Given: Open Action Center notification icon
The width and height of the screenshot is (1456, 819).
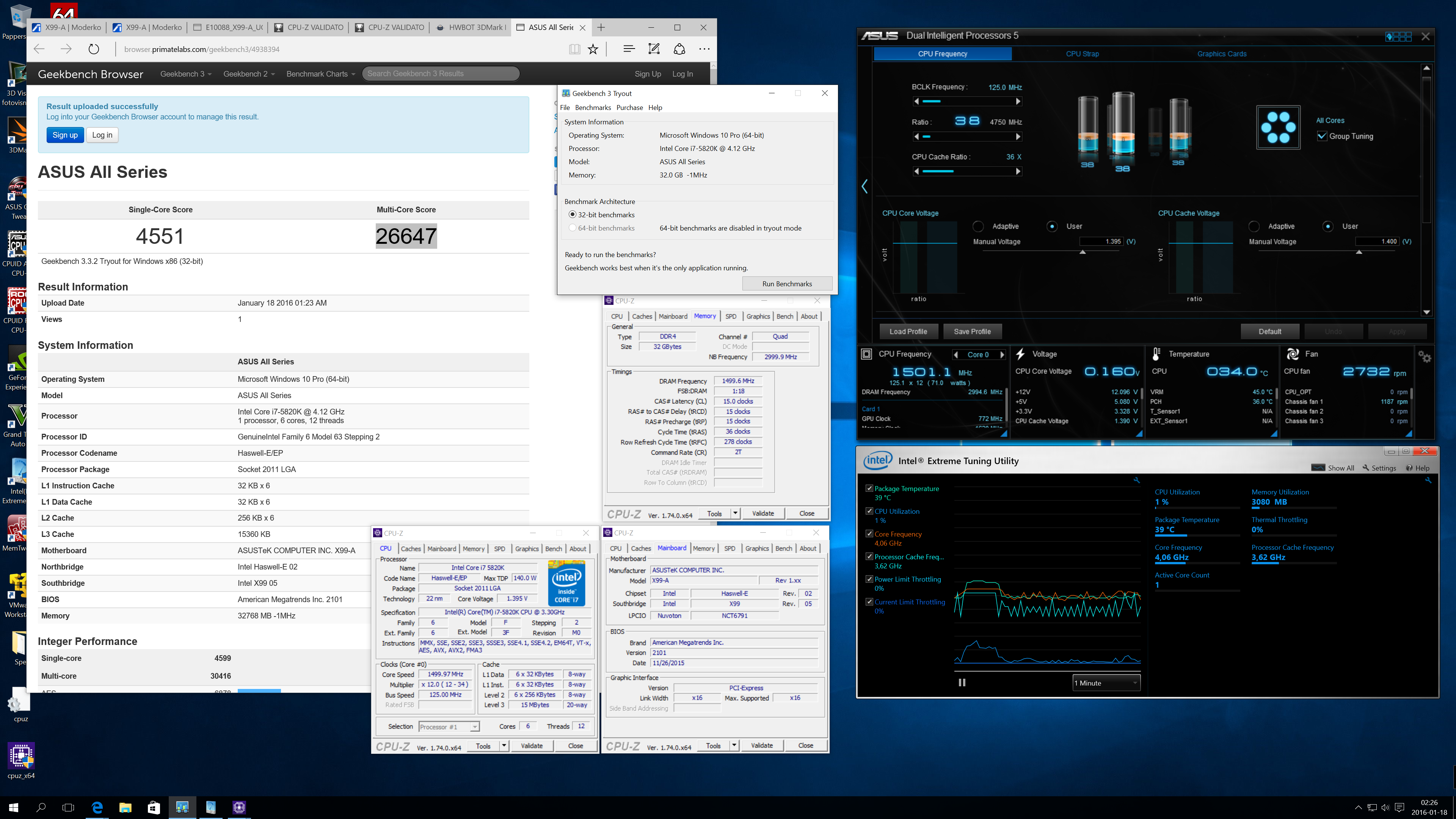Looking at the screenshot, I should pos(1400,807).
